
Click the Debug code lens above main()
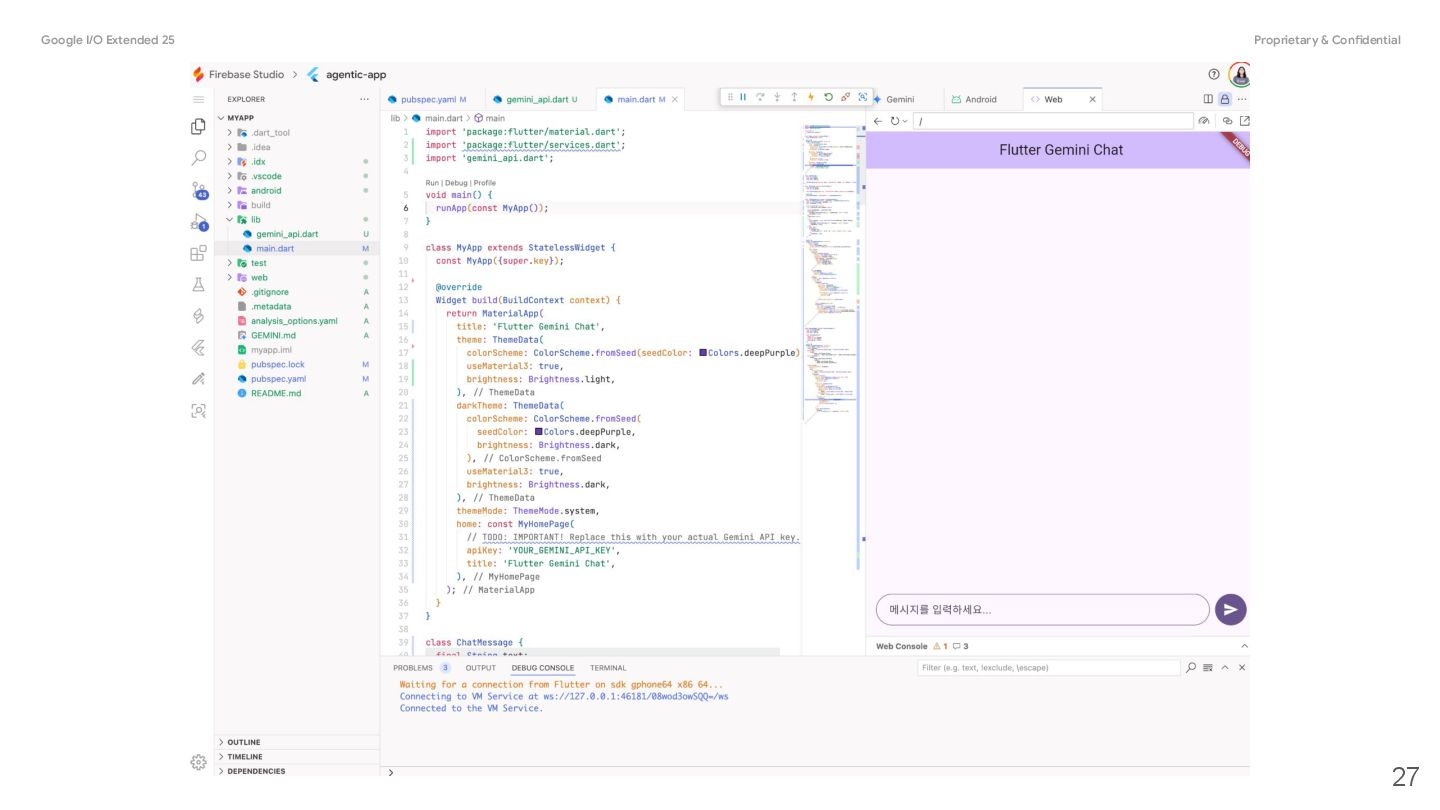click(x=456, y=183)
